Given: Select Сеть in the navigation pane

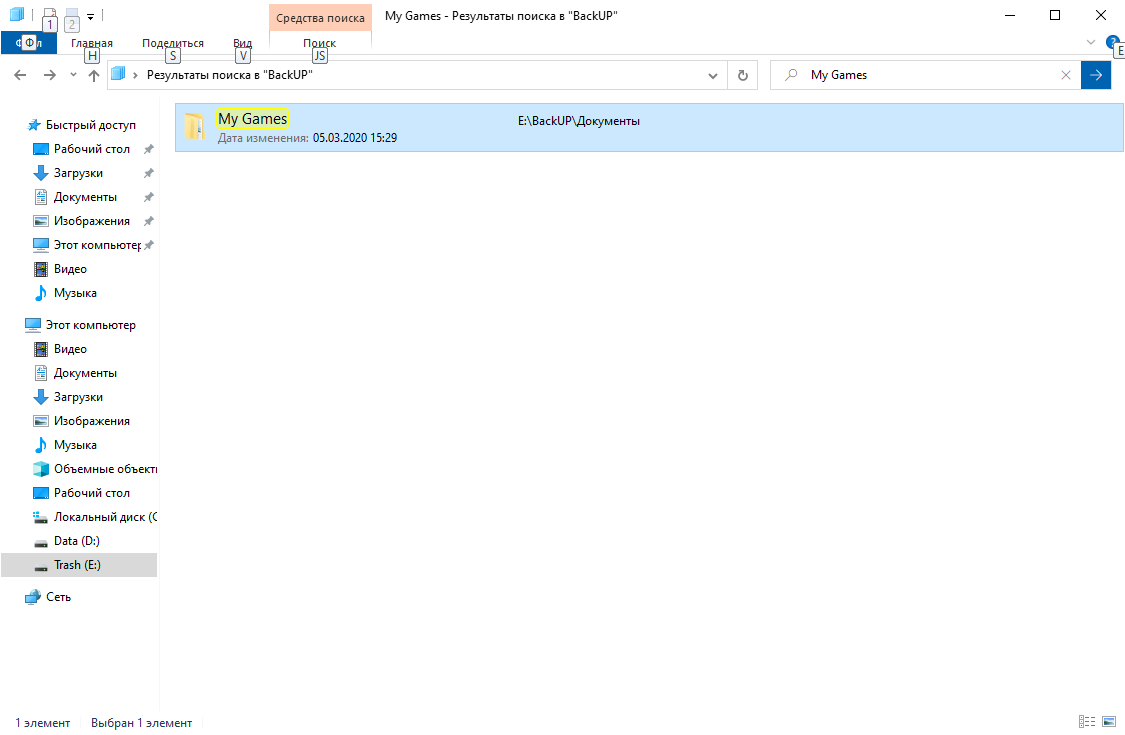Looking at the screenshot, I should pyautogui.click(x=58, y=596).
